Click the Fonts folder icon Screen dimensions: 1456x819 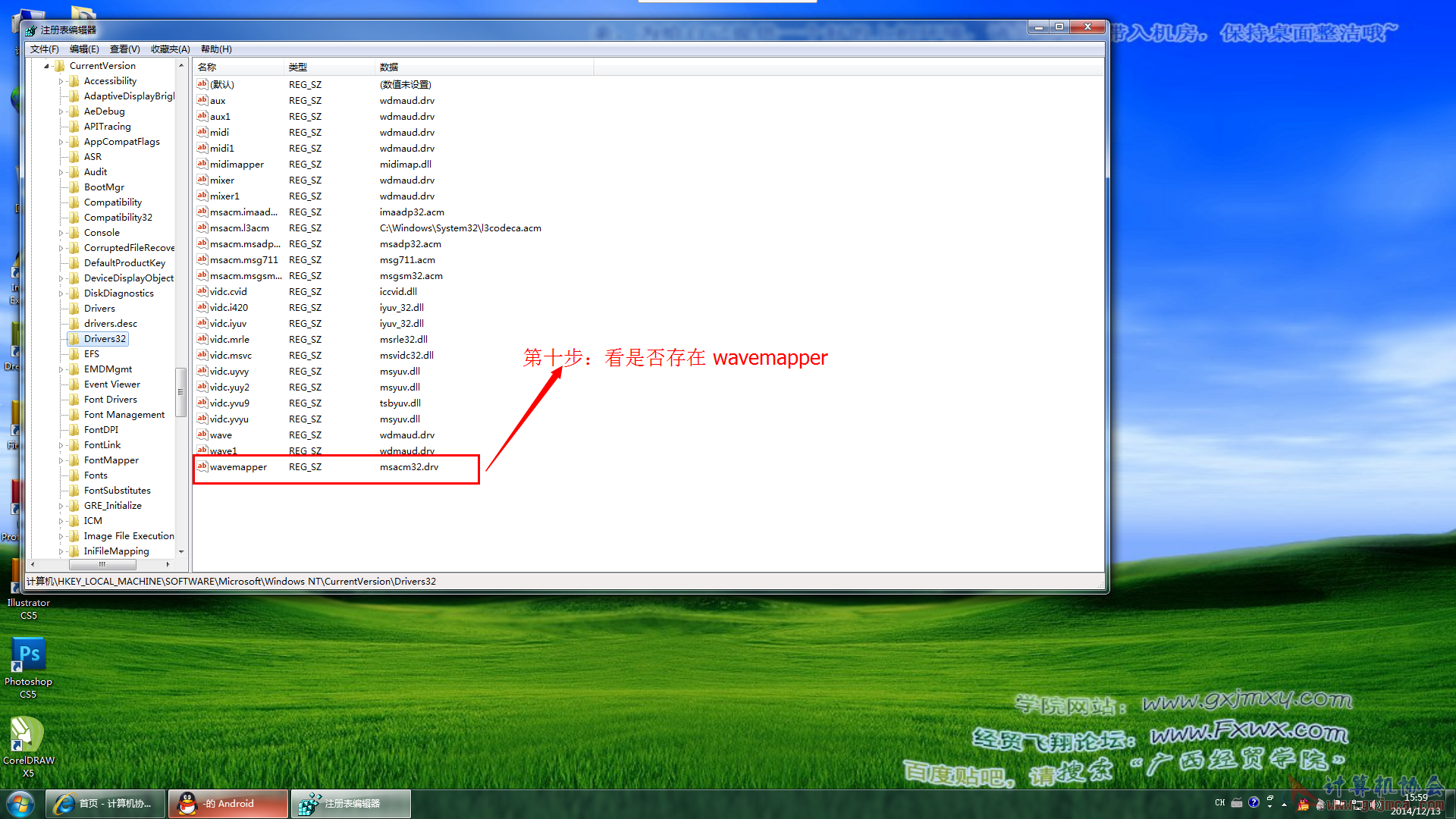point(74,475)
